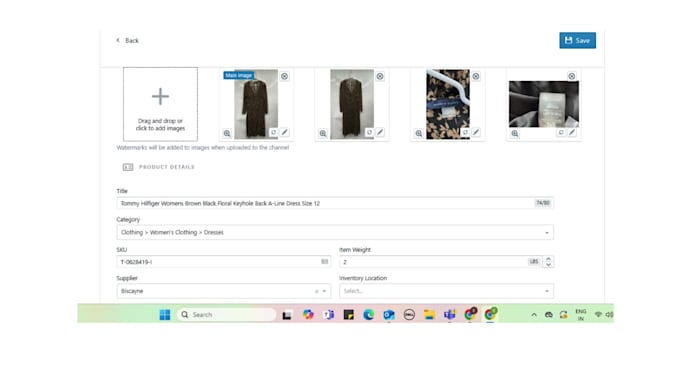The image size is (680, 383).
Task: Select the second dress thumbnail
Action: pos(352,104)
